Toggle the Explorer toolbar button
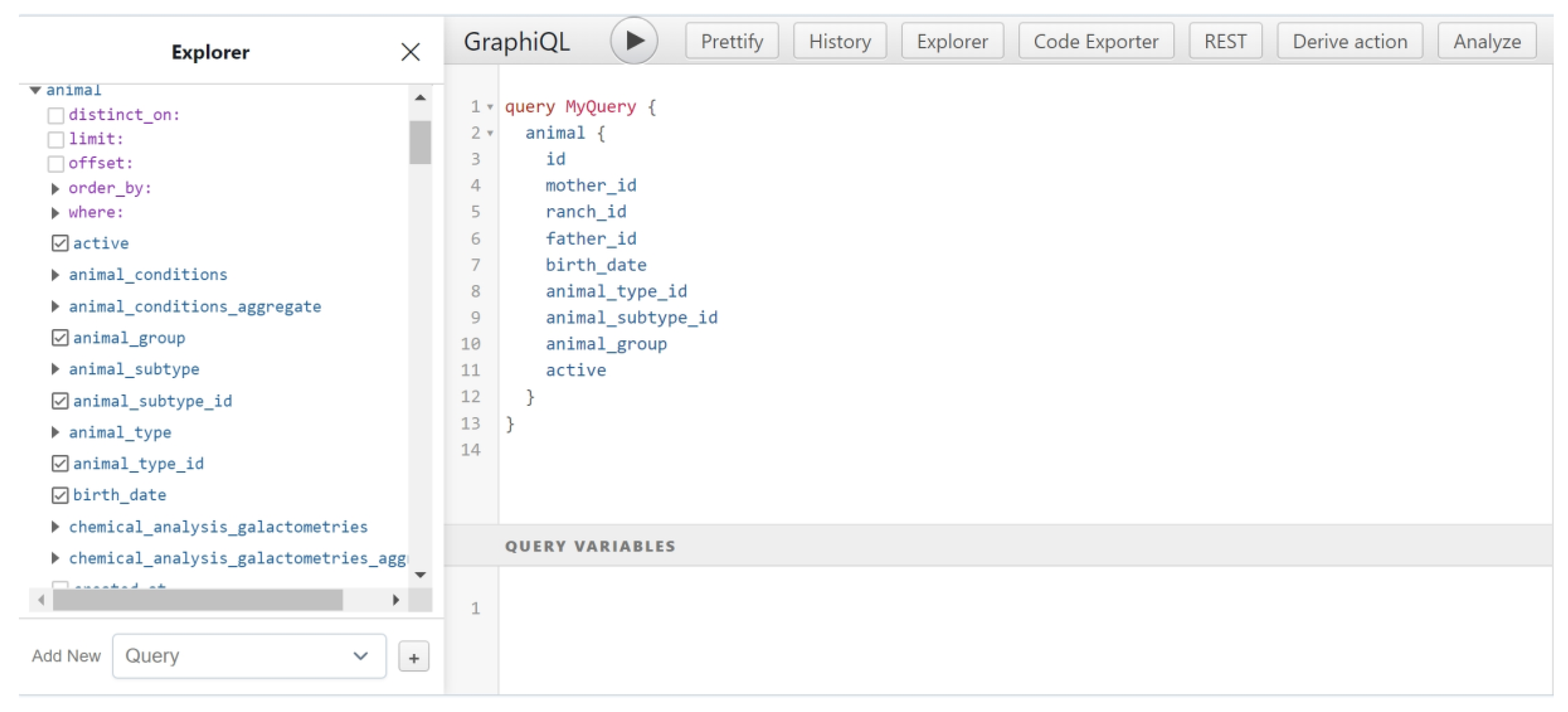 click(x=952, y=42)
